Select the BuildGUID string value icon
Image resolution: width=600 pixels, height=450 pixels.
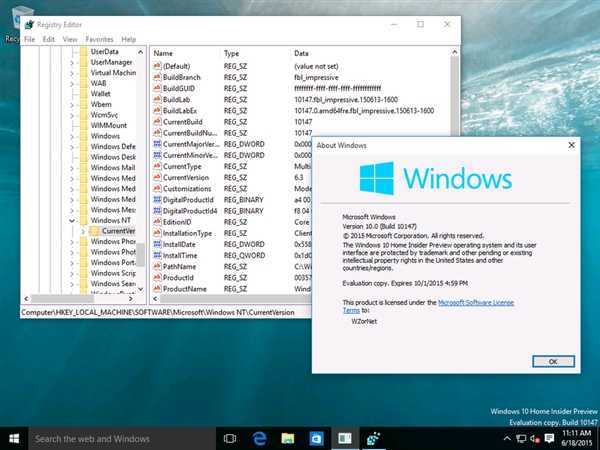pos(157,88)
